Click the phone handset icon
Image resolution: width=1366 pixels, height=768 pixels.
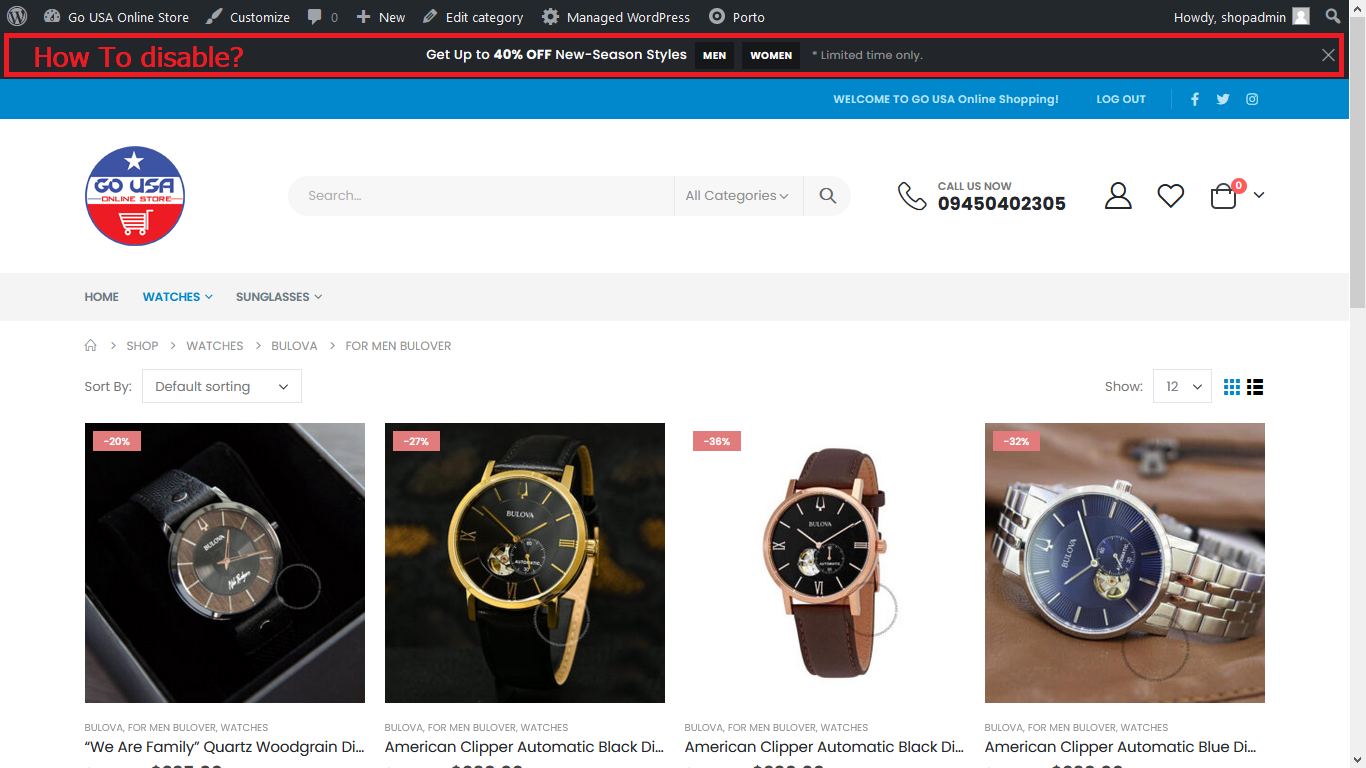(x=912, y=196)
